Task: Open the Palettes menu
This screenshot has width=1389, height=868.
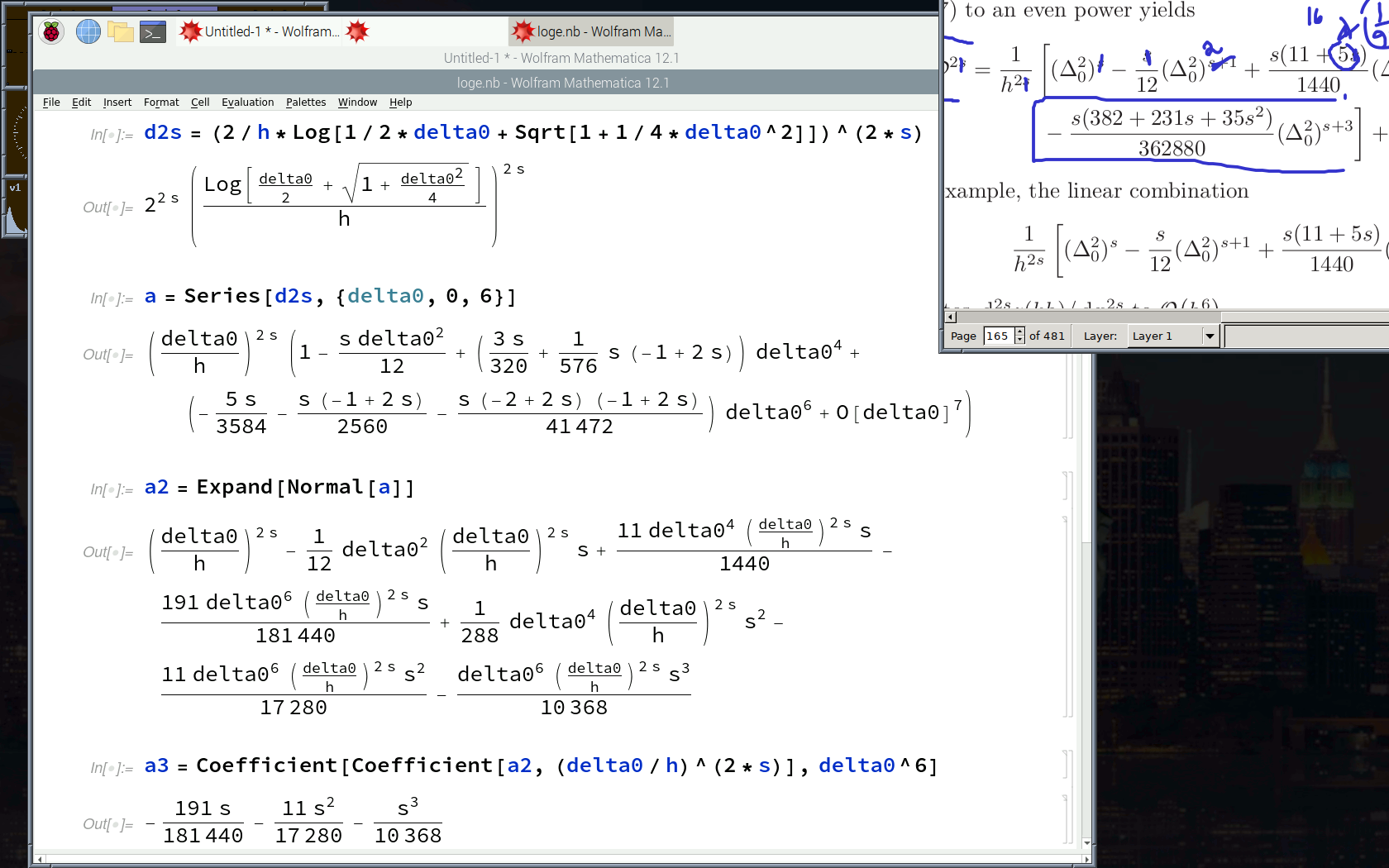Action: coord(306,103)
